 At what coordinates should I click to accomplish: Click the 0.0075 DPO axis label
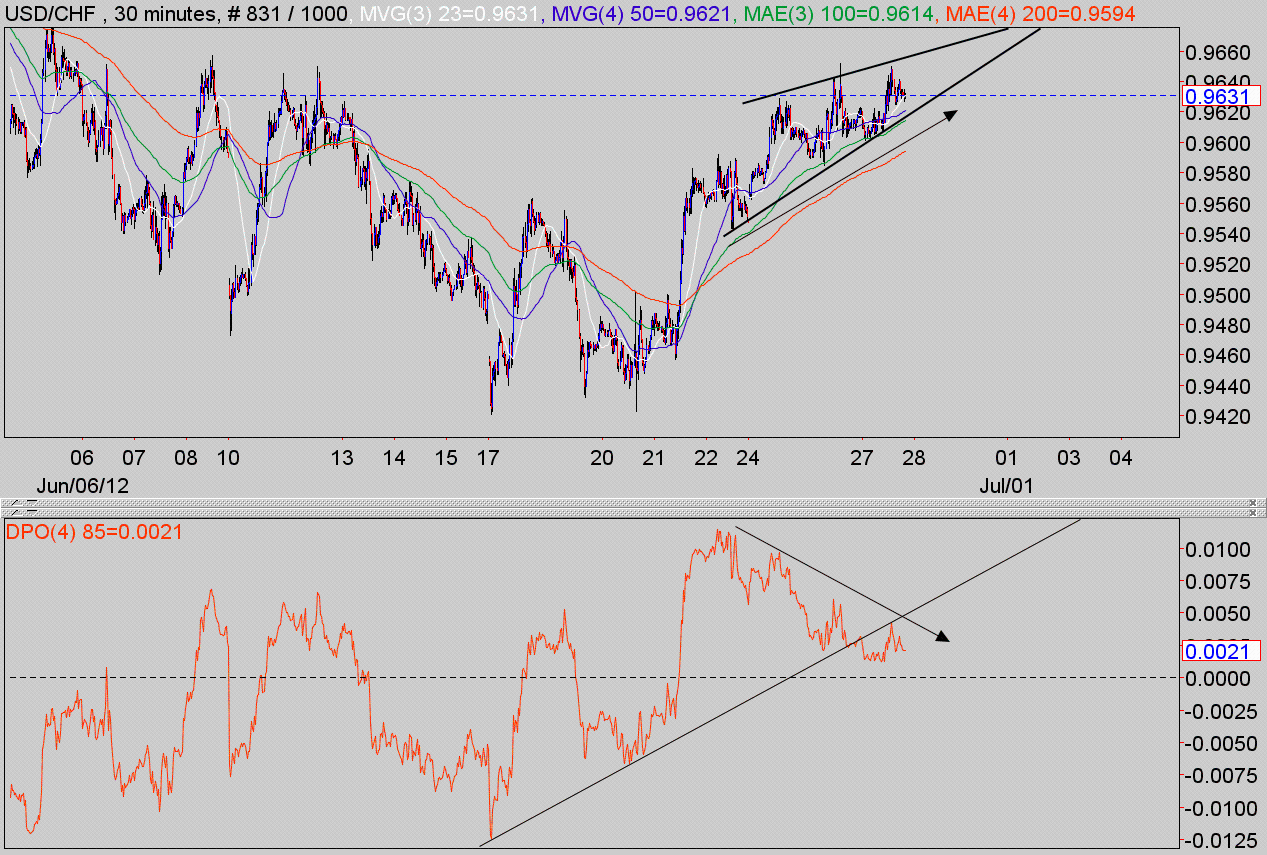(x=1217, y=582)
